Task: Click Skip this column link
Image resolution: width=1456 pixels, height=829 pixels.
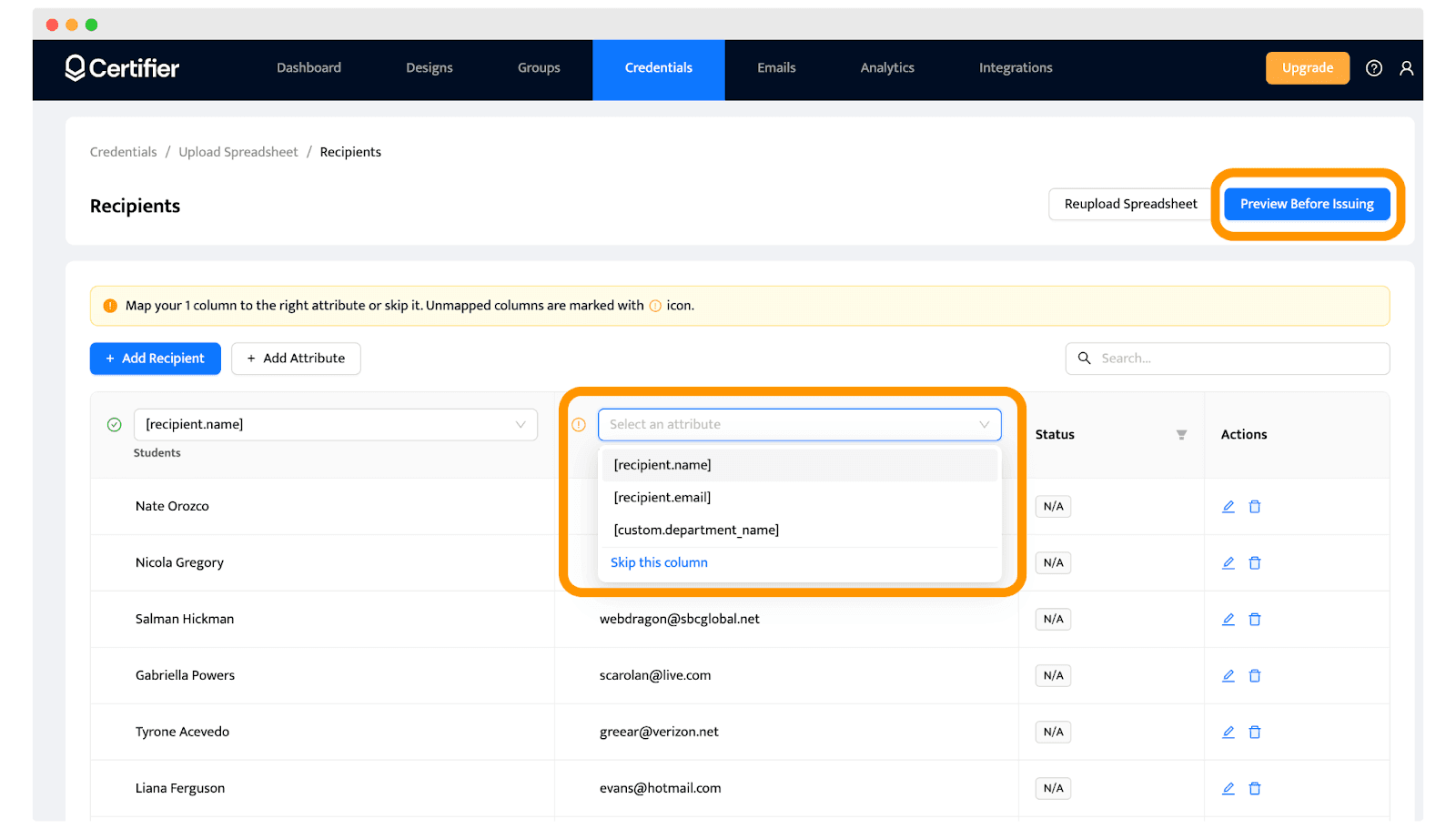Action: click(659, 563)
